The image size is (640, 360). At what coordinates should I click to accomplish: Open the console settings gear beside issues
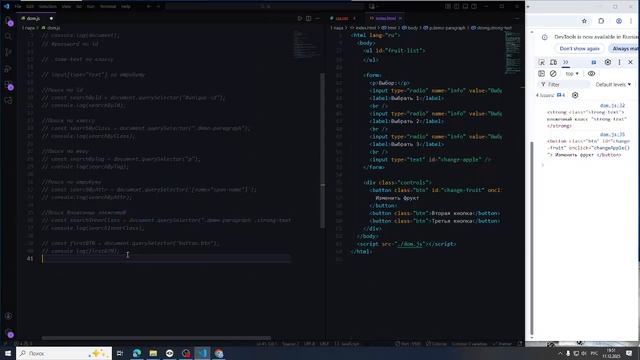click(575, 96)
